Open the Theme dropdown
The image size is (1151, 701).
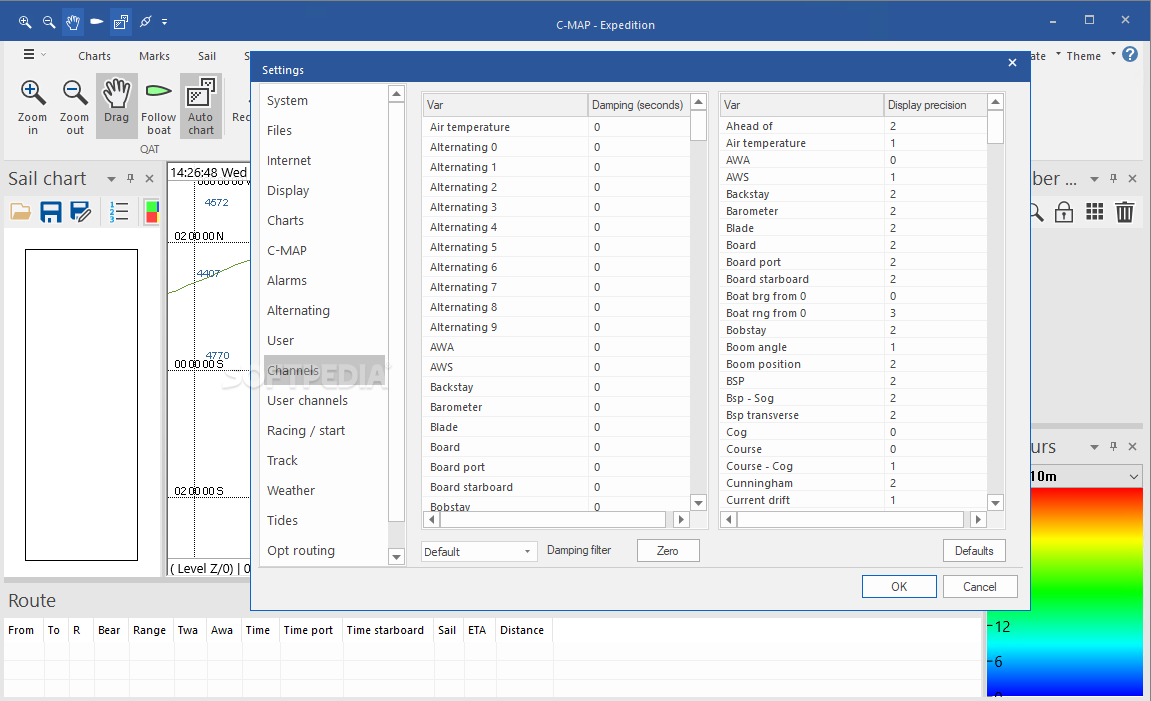pyautogui.click(x=1091, y=56)
